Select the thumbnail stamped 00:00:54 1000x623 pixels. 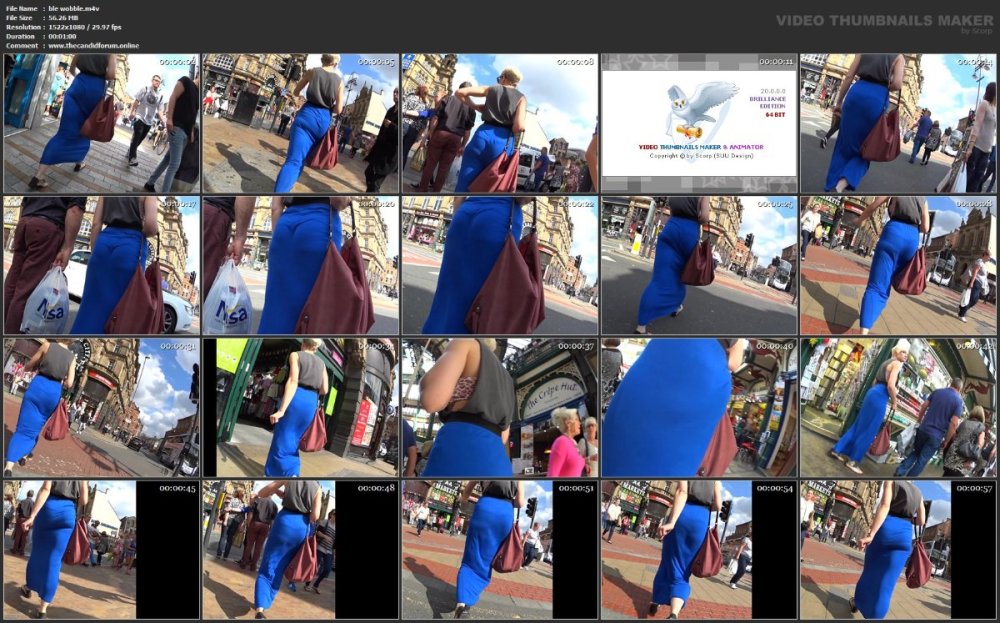(x=699, y=550)
